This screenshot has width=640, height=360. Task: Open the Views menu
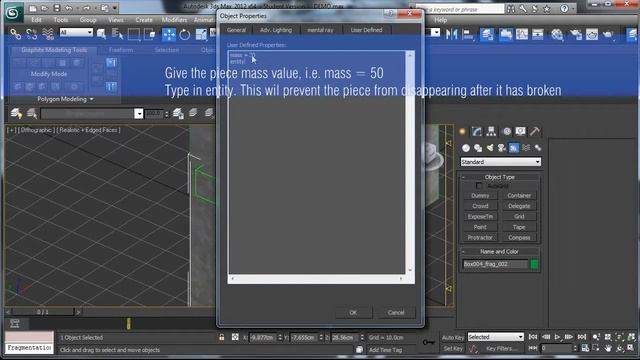[116, 20]
